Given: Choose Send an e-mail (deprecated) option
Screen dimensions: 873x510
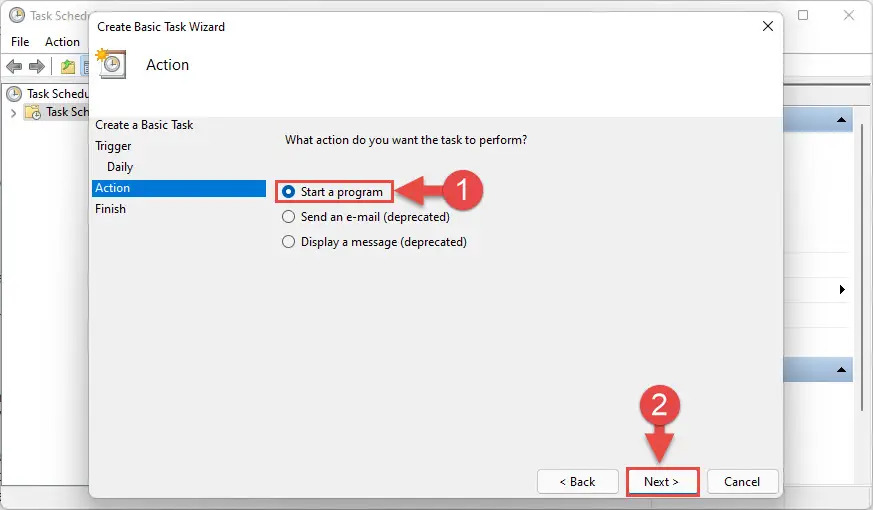Looking at the screenshot, I should [288, 217].
